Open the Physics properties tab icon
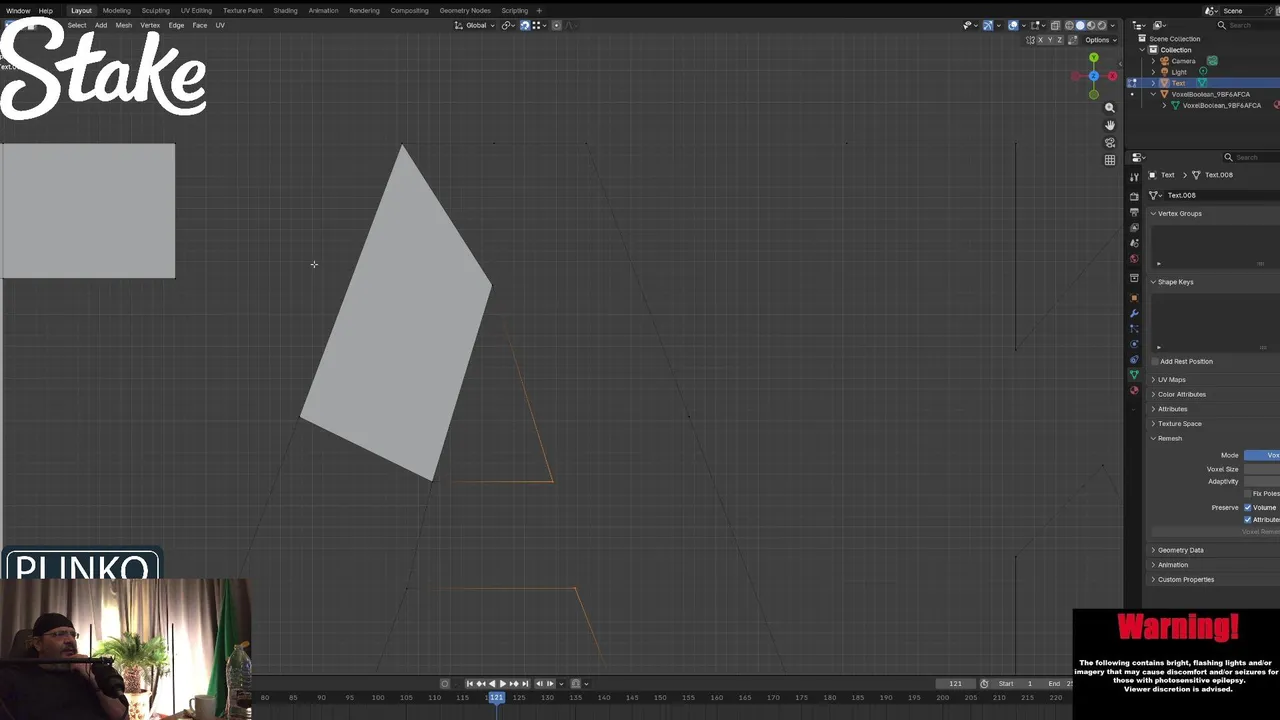Screen dimensions: 1280x720 coord(1134,344)
